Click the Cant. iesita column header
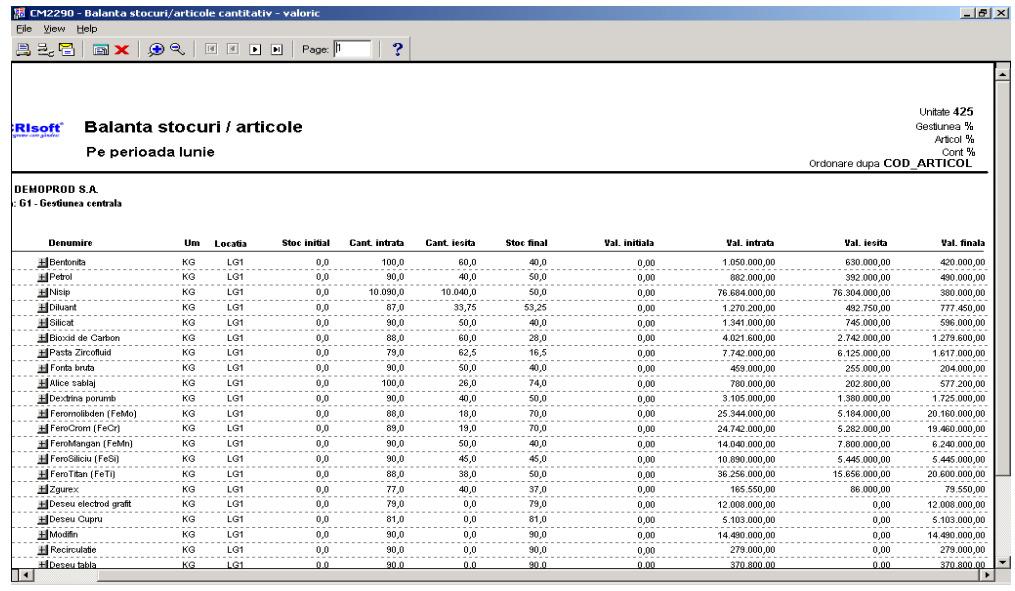1015x591 pixels. click(x=450, y=243)
